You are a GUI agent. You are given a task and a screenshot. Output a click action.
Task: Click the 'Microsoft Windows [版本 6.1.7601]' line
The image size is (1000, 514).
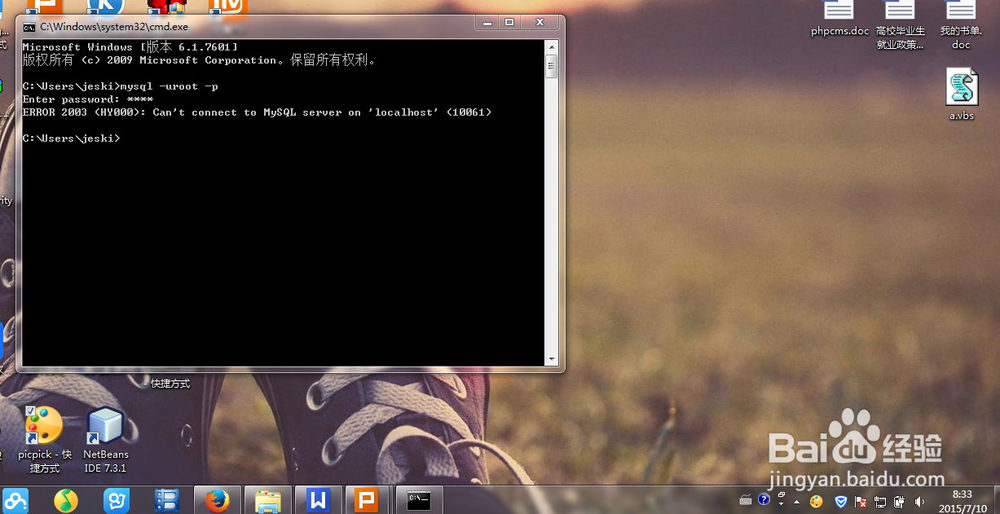click(130, 47)
